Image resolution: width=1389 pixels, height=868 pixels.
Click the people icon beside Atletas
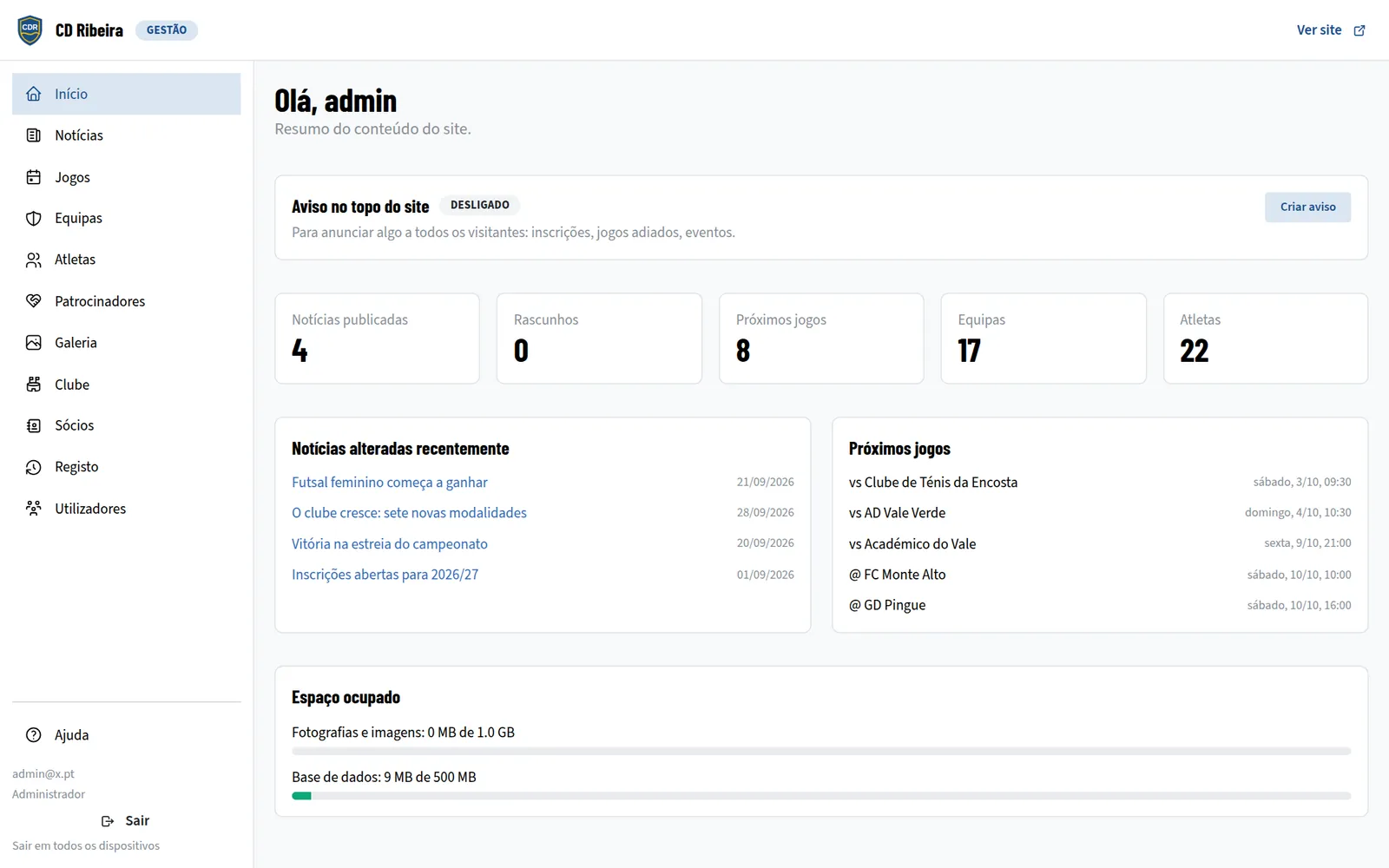point(34,260)
